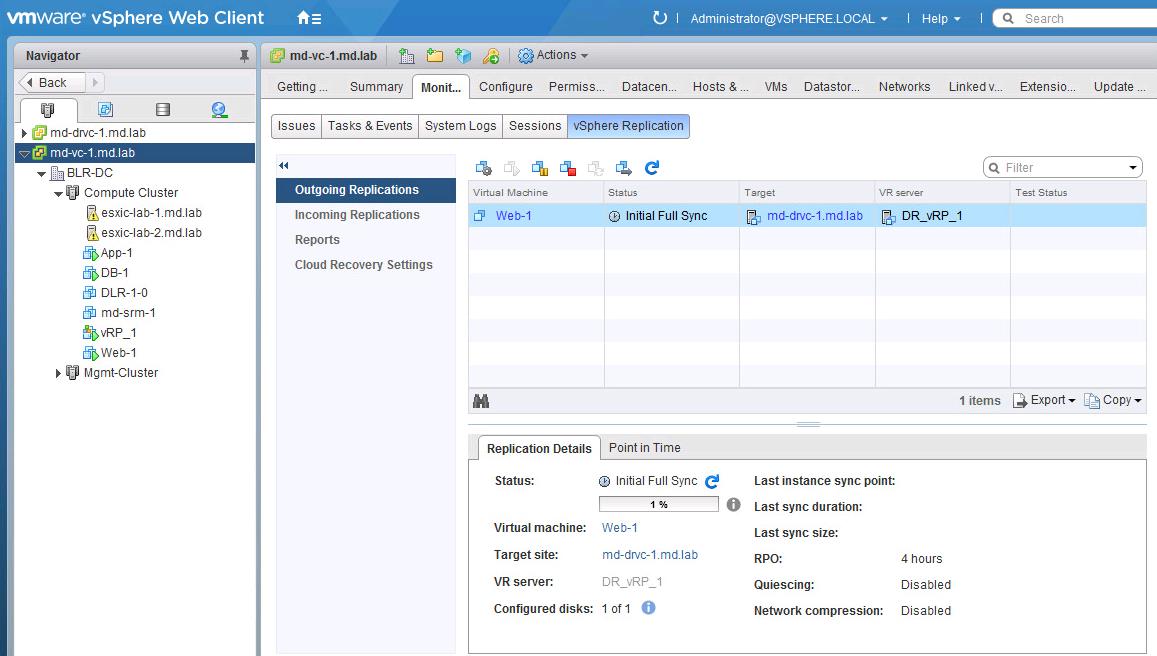Open the Copy dropdown
This screenshot has width=1157, height=656.
pyautogui.click(x=1113, y=400)
